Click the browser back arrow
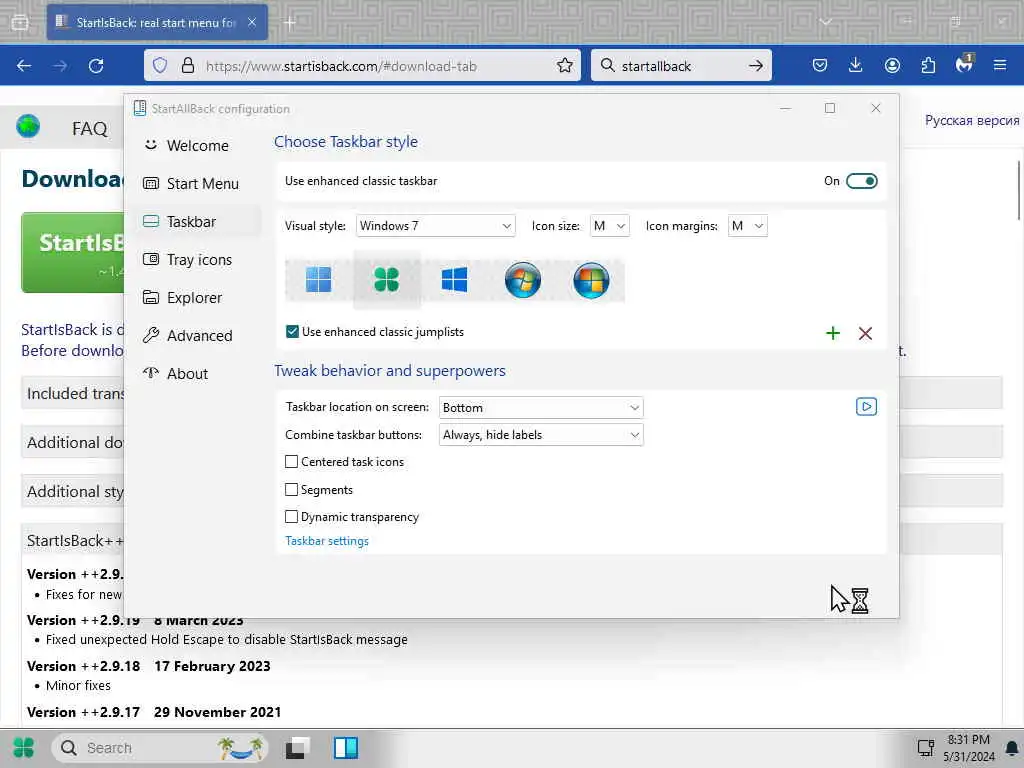1024x768 pixels. pos(24,65)
